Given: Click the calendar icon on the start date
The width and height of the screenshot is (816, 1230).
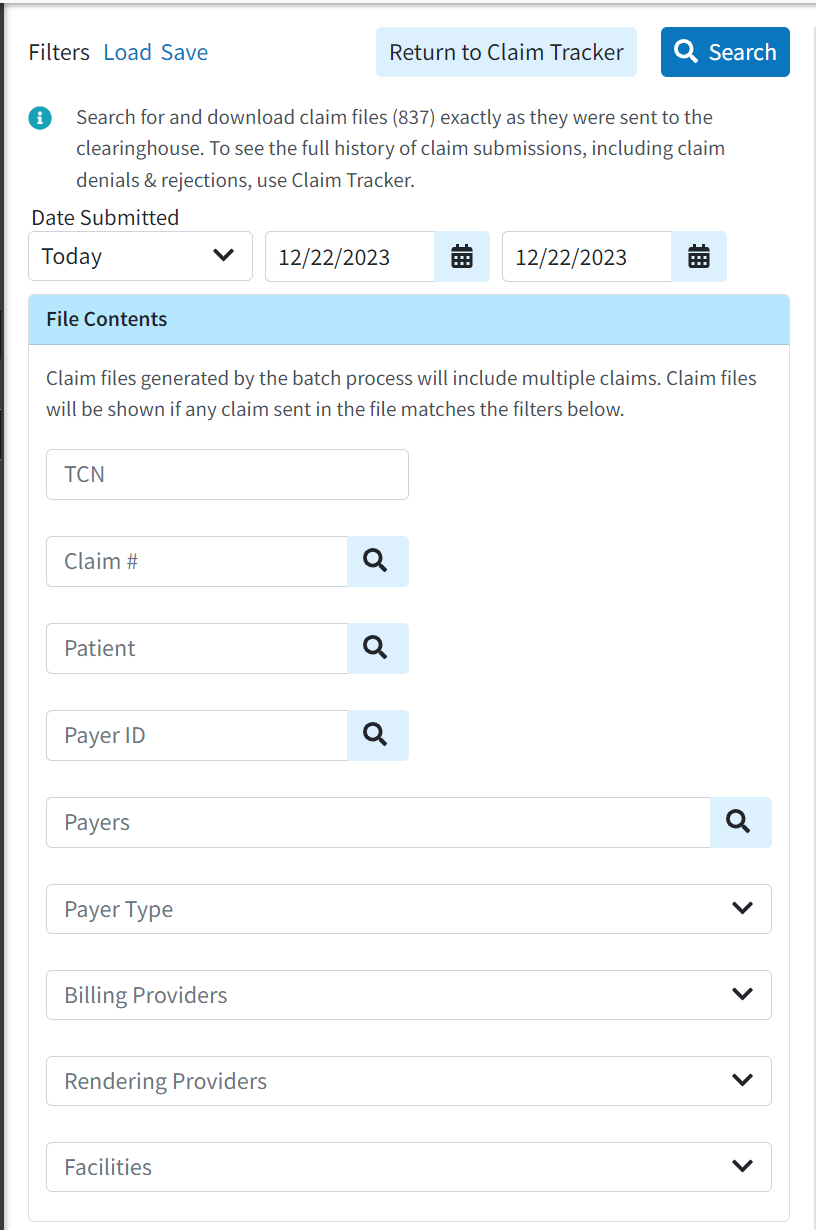Looking at the screenshot, I should (x=461, y=256).
